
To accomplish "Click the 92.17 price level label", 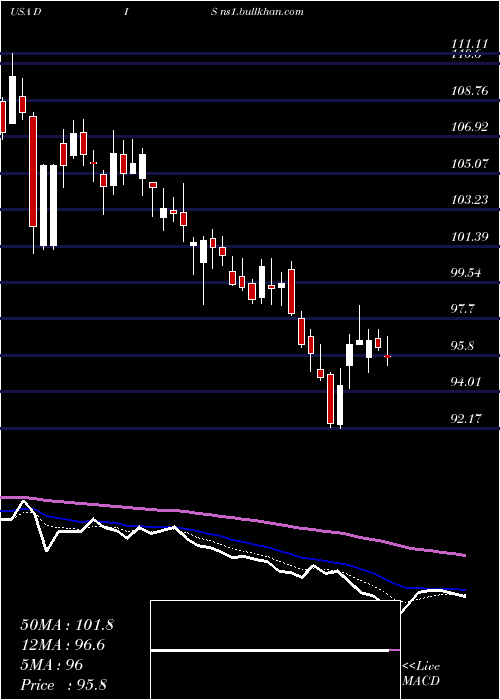I will coord(466,418).
